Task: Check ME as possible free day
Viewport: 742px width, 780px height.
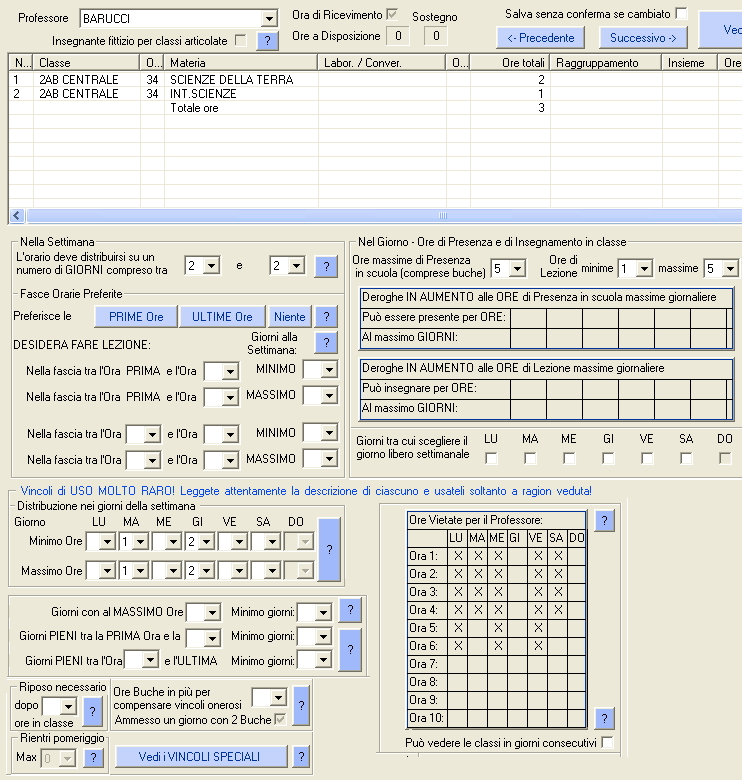Action: (x=569, y=458)
